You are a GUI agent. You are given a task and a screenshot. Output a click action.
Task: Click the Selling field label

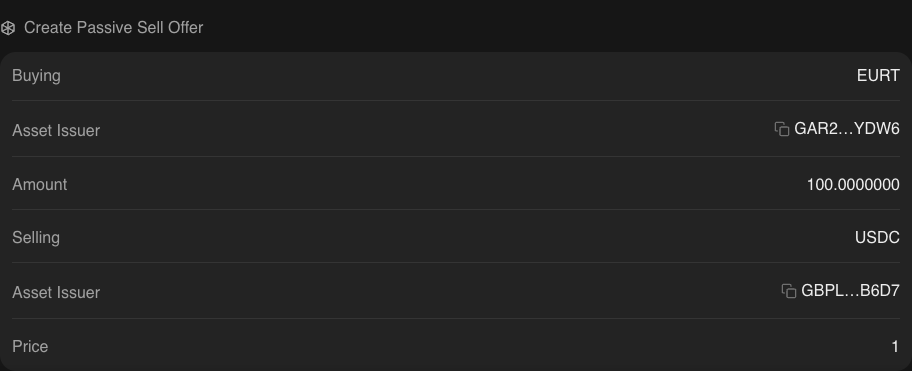tap(36, 238)
